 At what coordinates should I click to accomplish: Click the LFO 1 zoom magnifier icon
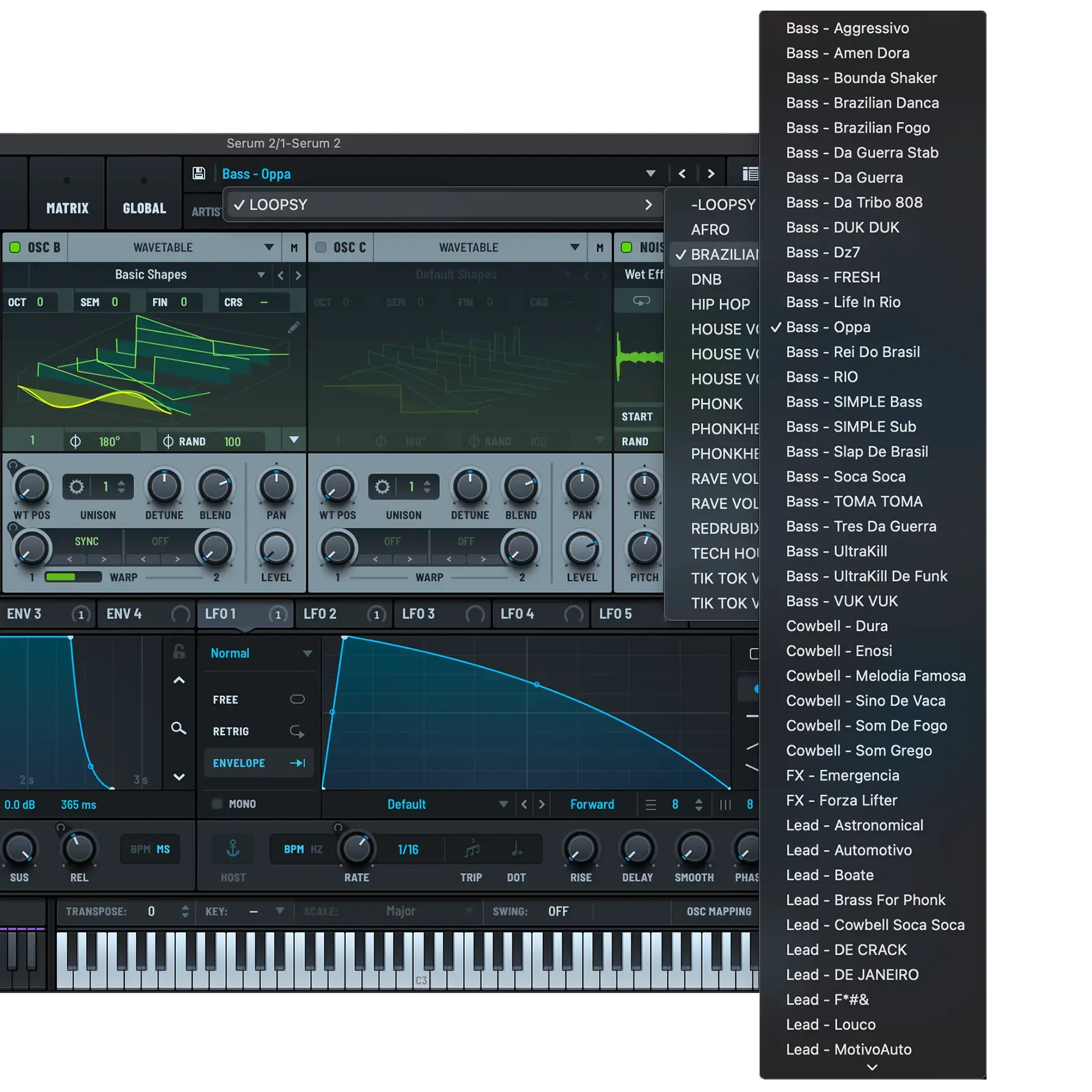click(x=178, y=728)
